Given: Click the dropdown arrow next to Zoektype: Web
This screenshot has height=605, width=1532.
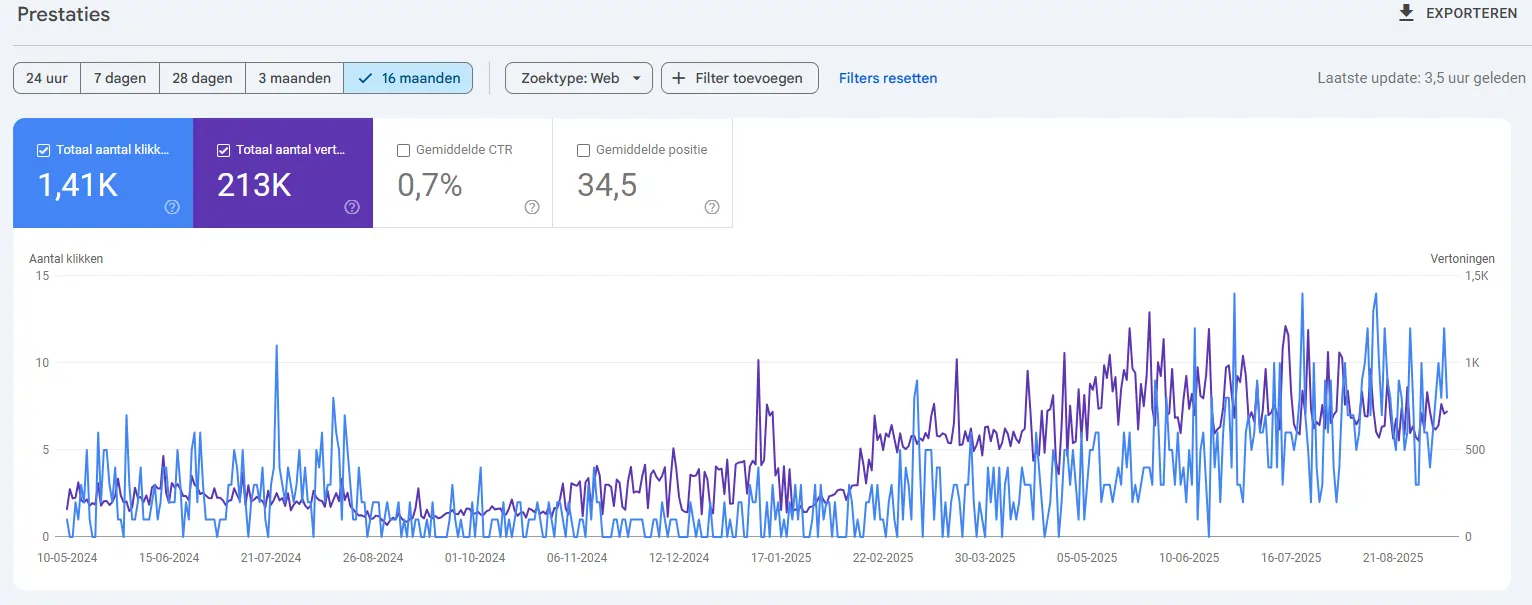Looking at the screenshot, I should click(637, 77).
